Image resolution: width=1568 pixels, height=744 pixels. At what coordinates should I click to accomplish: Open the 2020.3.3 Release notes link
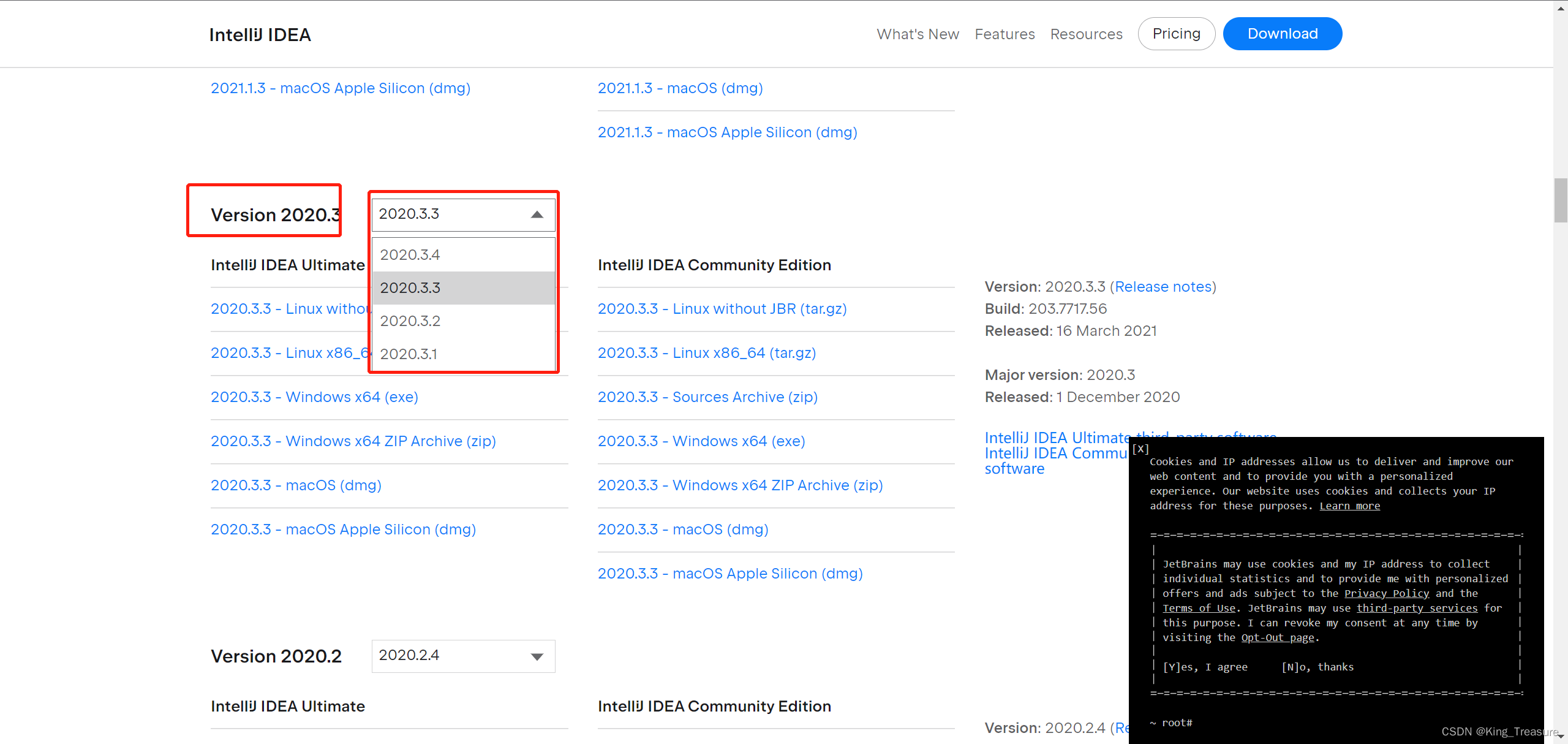coord(1163,287)
